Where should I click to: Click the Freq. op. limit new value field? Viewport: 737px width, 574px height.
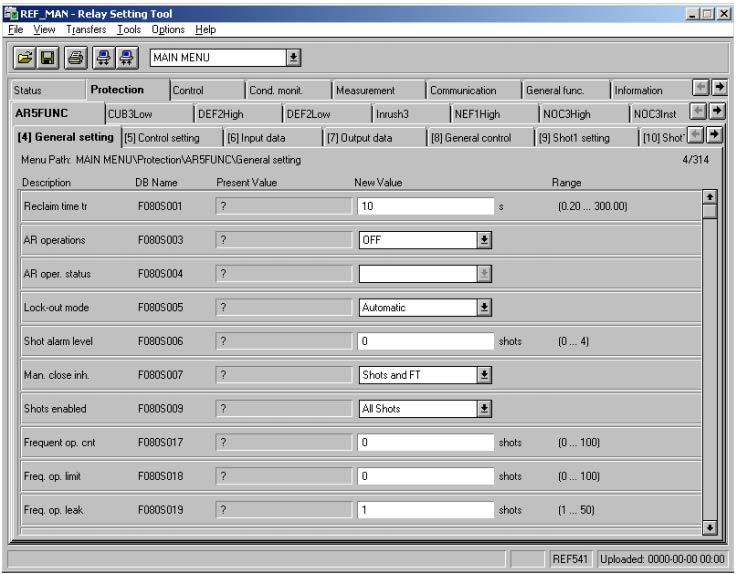tap(425, 476)
